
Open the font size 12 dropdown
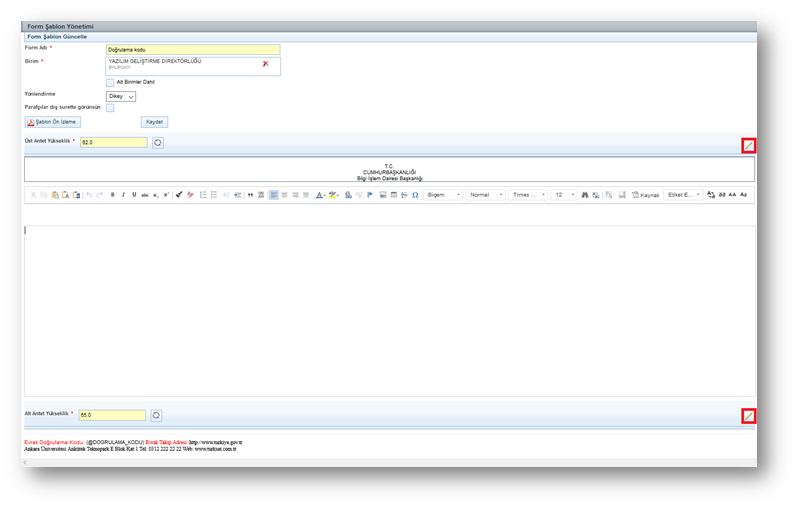click(x=565, y=195)
